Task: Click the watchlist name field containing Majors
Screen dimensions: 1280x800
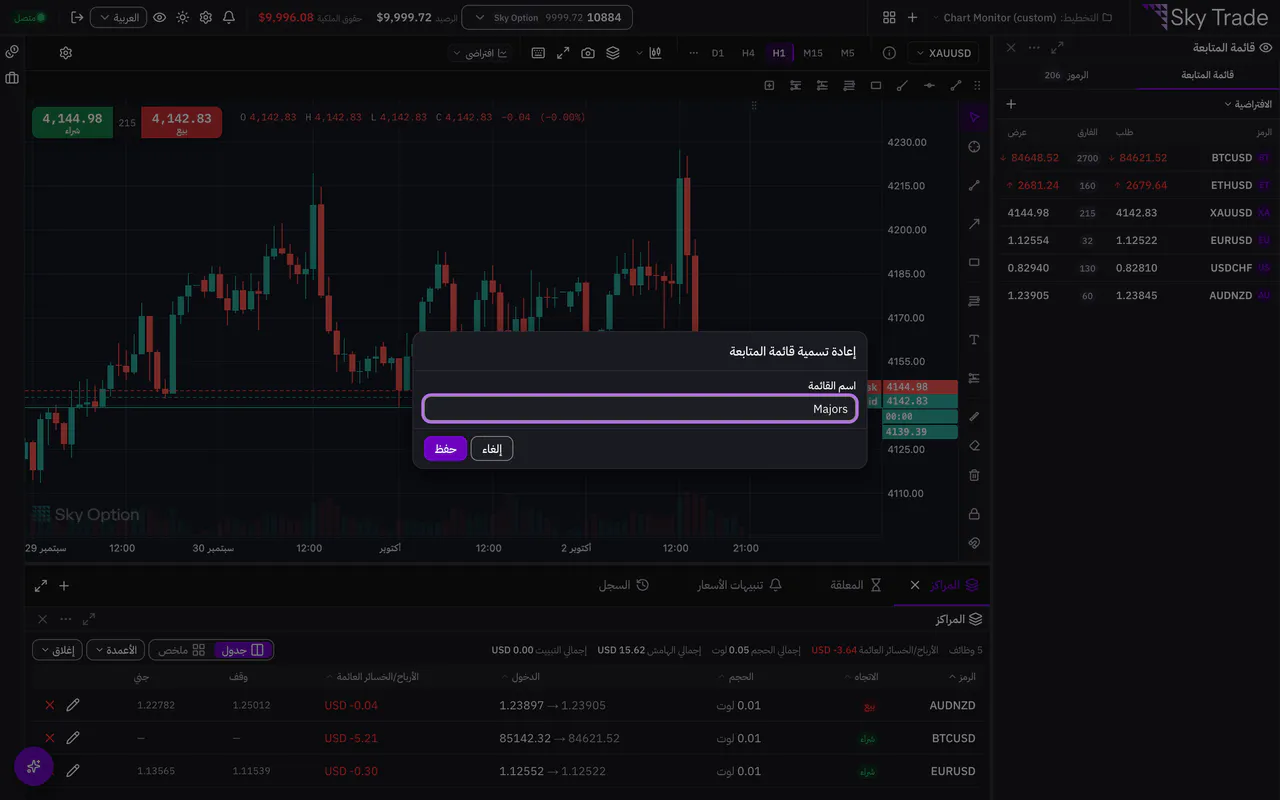Action: (x=640, y=409)
